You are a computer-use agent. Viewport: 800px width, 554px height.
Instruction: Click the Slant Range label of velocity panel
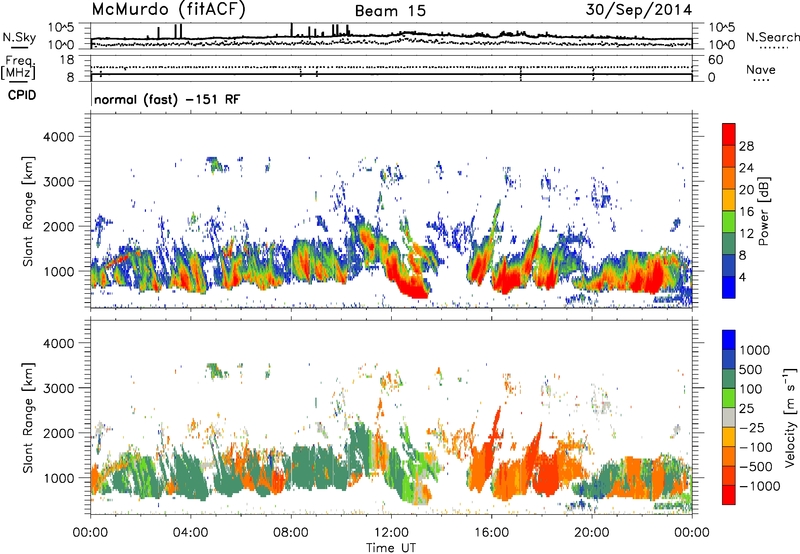point(28,417)
